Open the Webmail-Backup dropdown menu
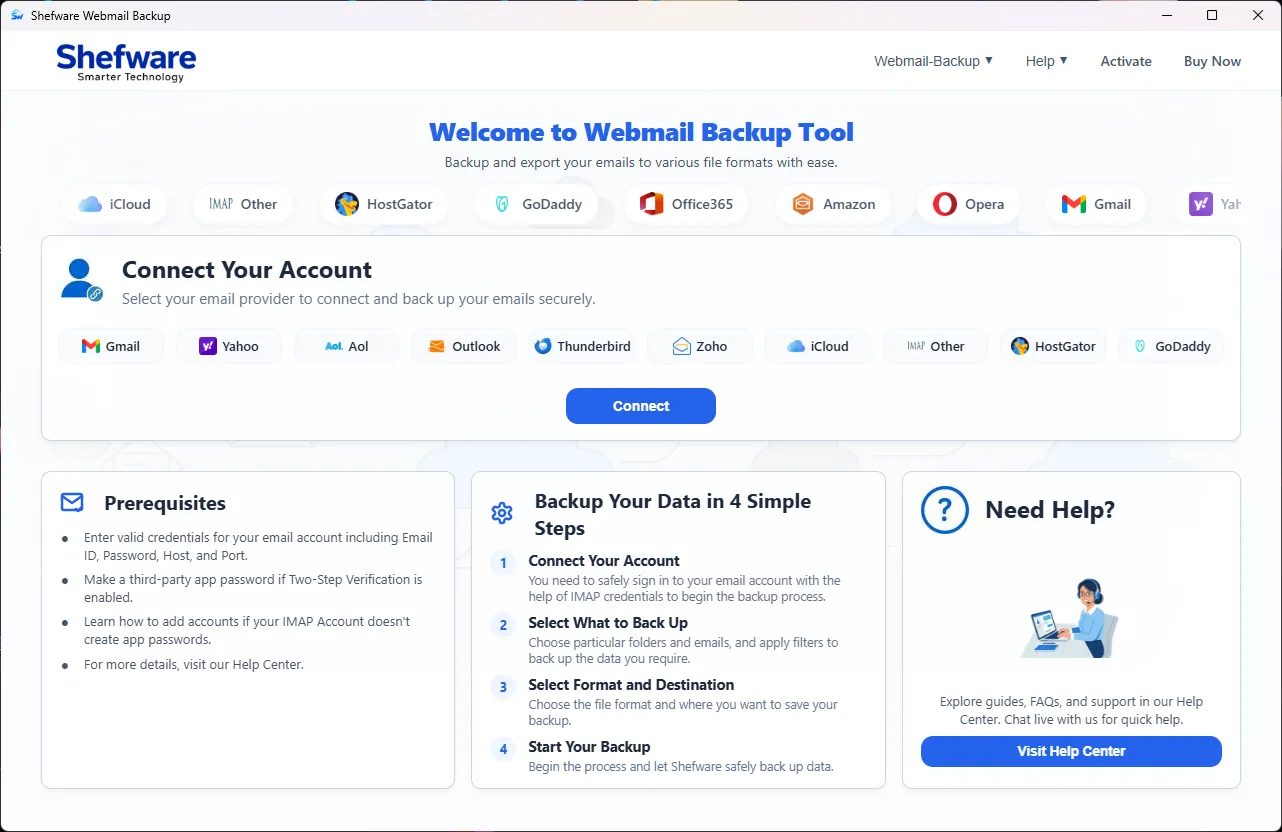The width and height of the screenshot is (1282, 832). [933, 61]
